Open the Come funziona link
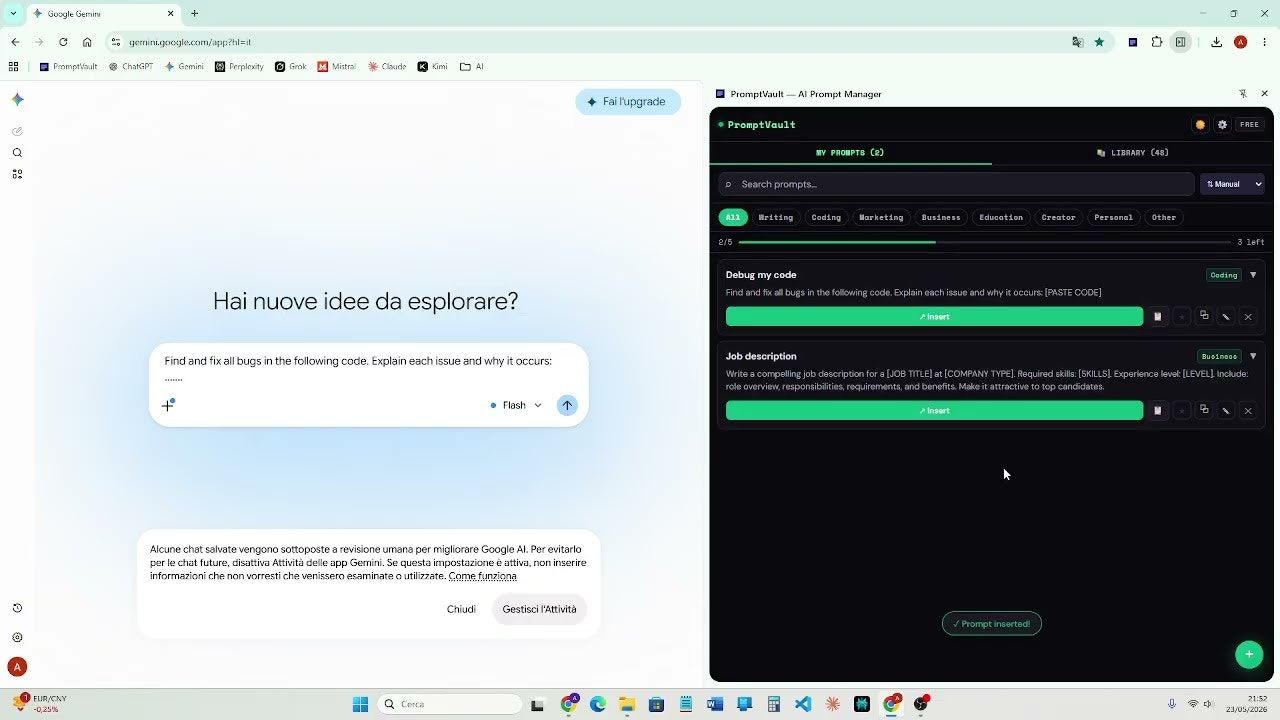The width and height of the screenshot is (1280, 720). tap(483, 576)
